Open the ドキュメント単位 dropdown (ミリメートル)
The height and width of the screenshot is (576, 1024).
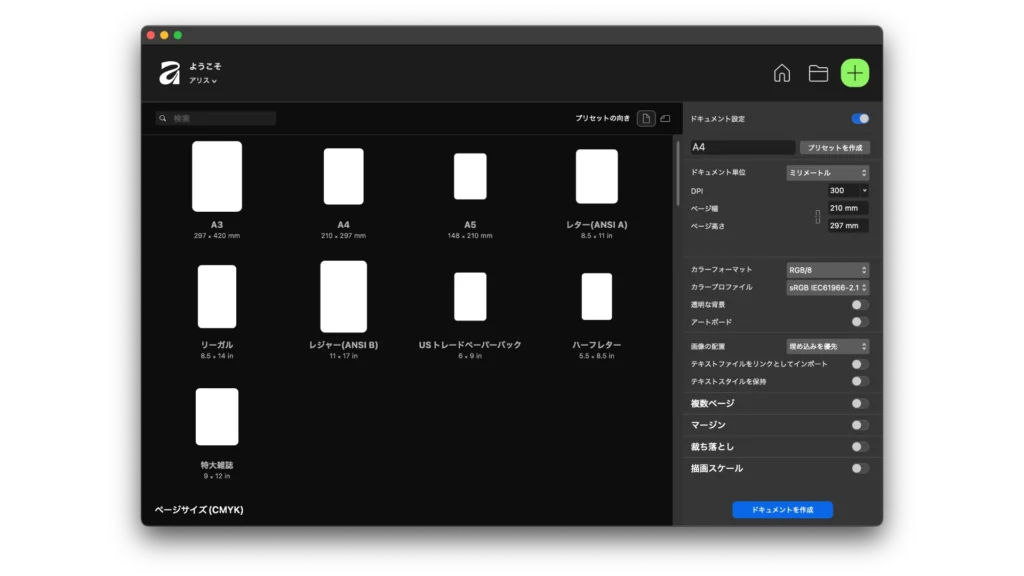[x=827, y=173]
